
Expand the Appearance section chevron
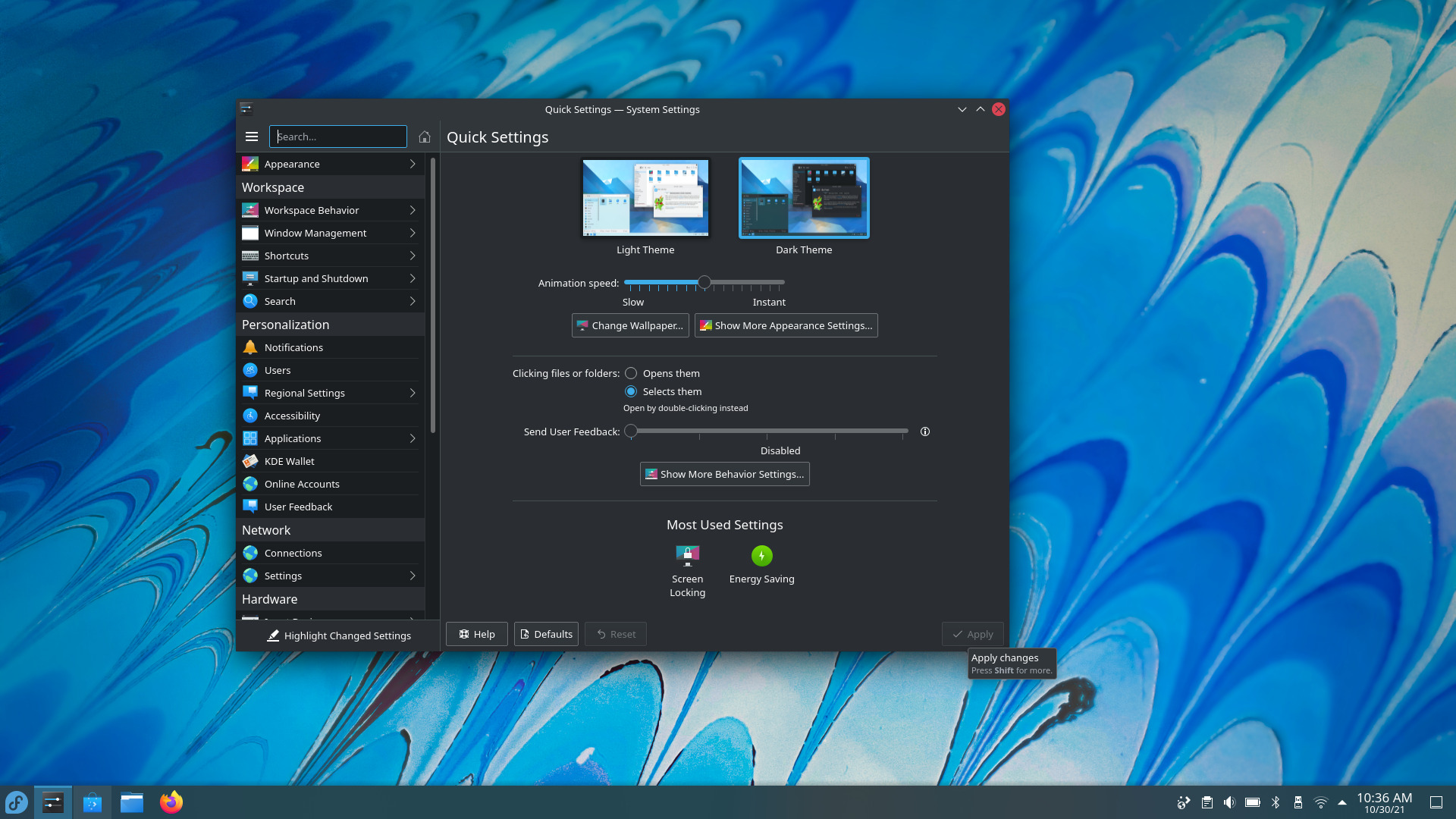(413, 164)
